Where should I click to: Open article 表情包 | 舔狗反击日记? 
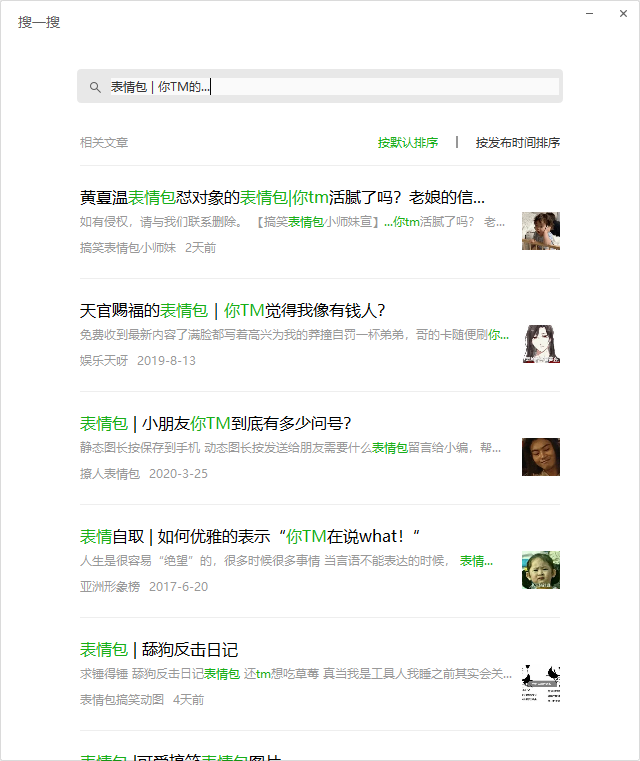(x=159, y=650)
